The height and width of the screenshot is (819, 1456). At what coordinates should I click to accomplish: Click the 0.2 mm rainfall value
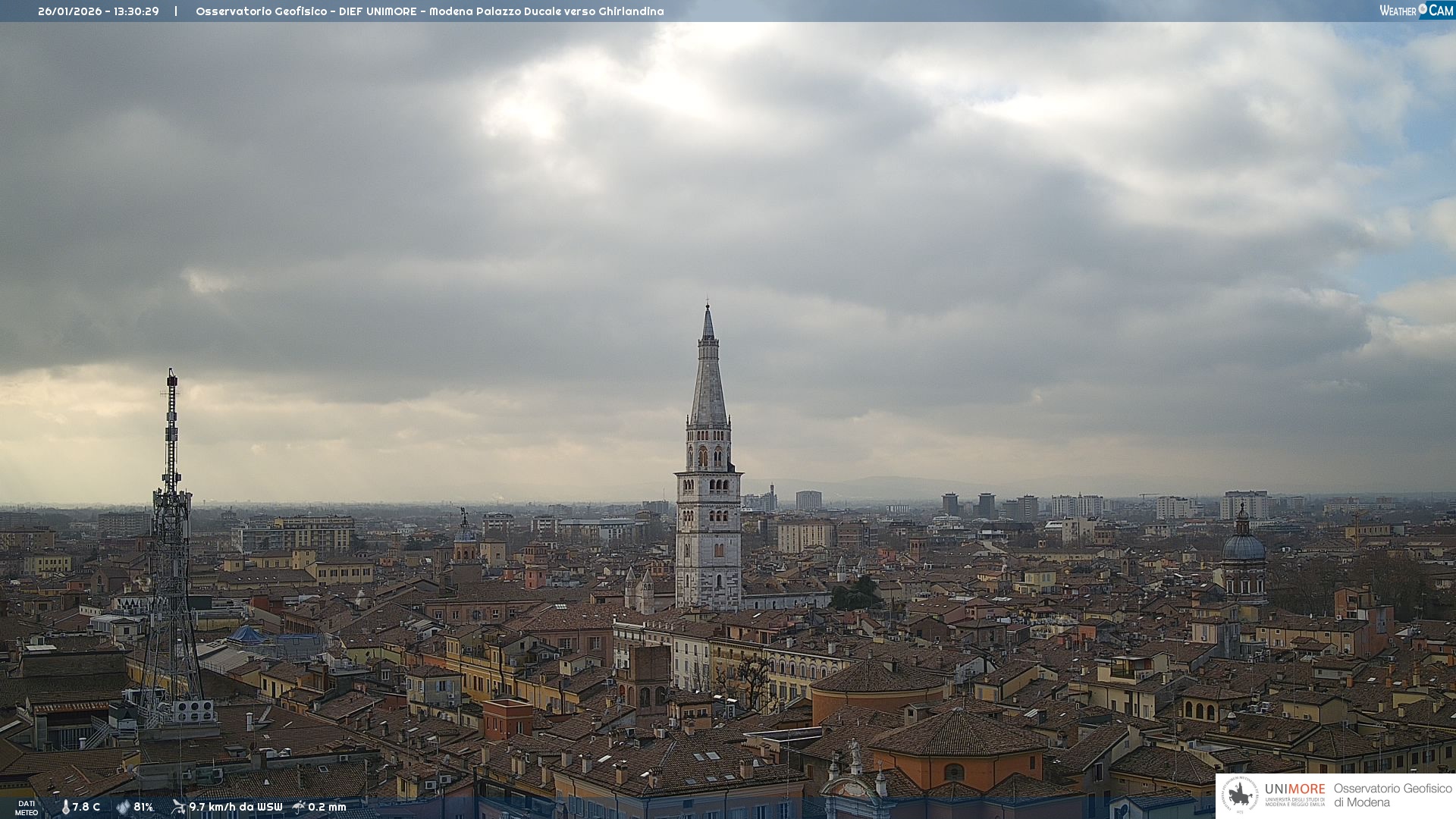tap(327, 807)
